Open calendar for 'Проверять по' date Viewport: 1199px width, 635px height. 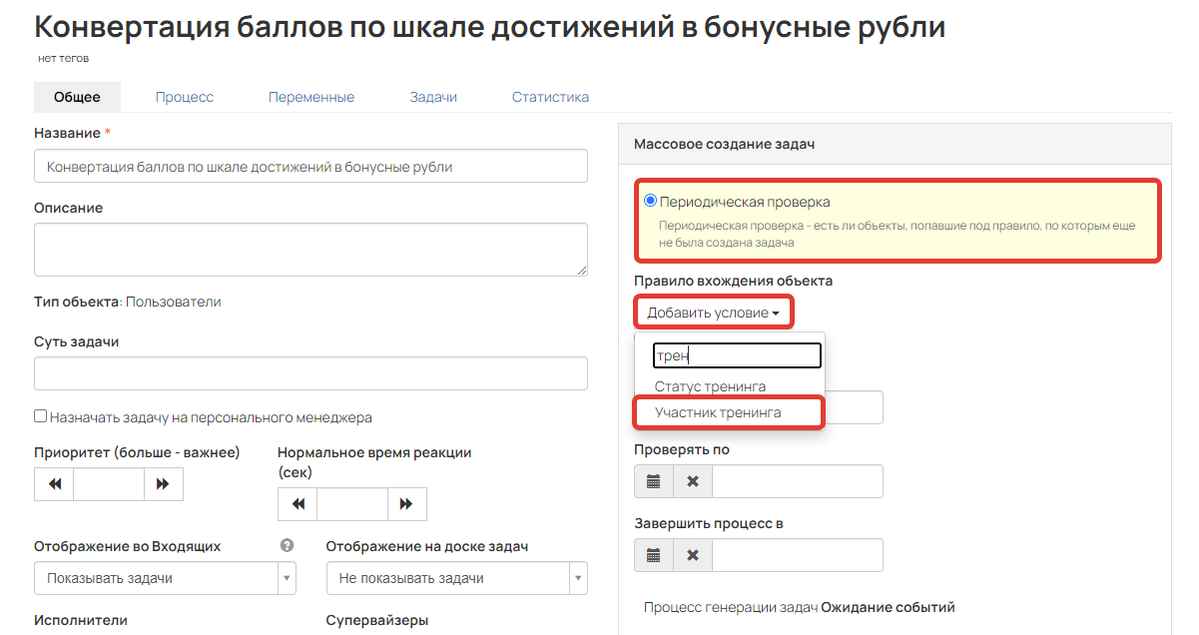654,481
